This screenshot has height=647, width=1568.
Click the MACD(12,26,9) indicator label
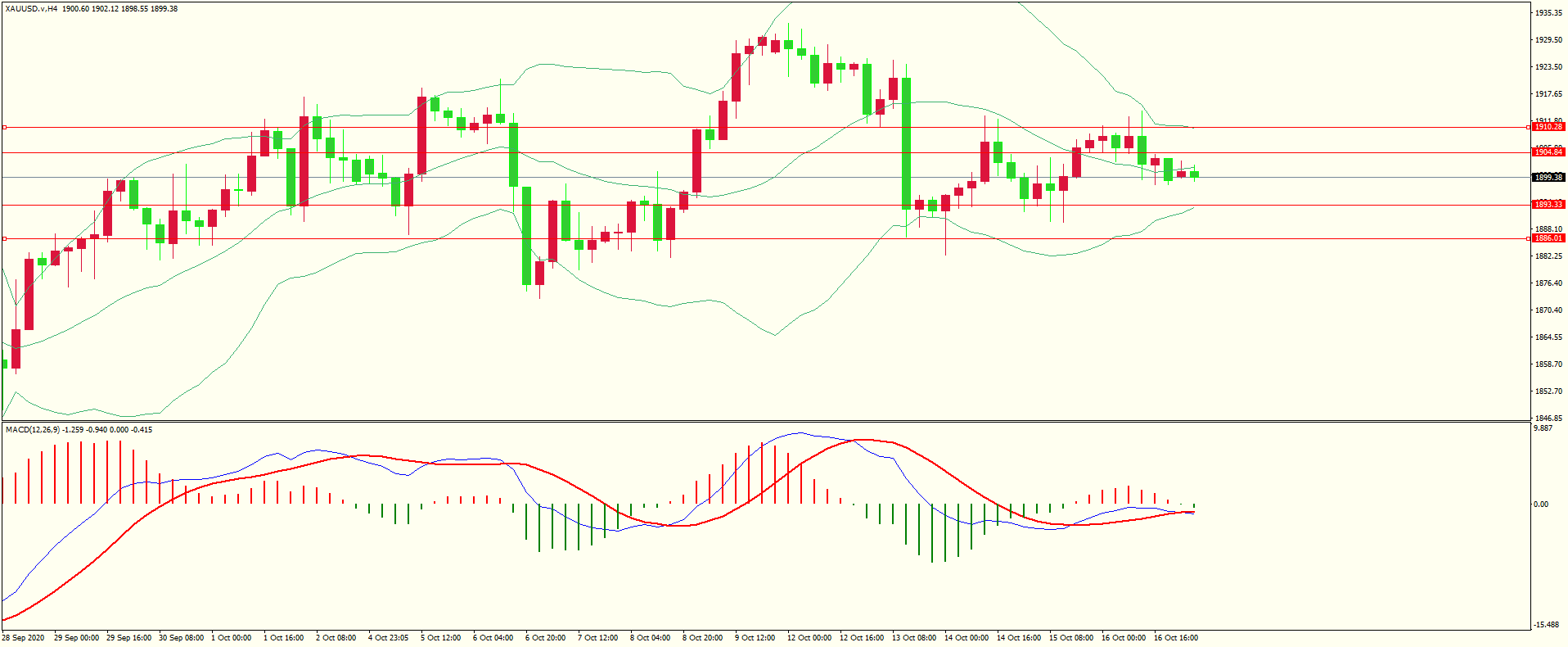[x=29, y=430]
